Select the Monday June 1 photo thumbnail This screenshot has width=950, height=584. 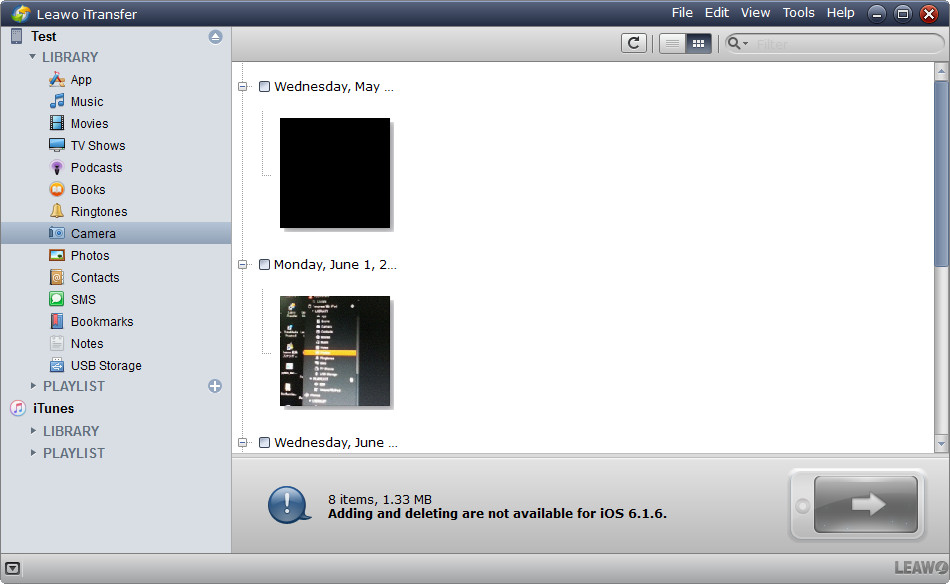(x=335, y=351)
